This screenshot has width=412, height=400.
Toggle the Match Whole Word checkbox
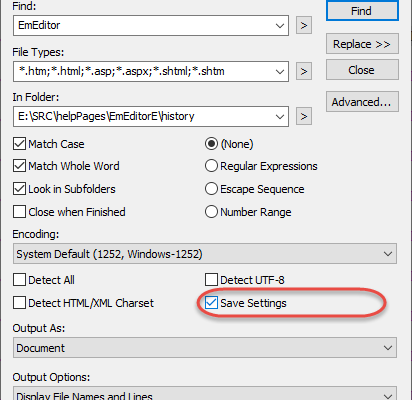[x=19, y=166]
